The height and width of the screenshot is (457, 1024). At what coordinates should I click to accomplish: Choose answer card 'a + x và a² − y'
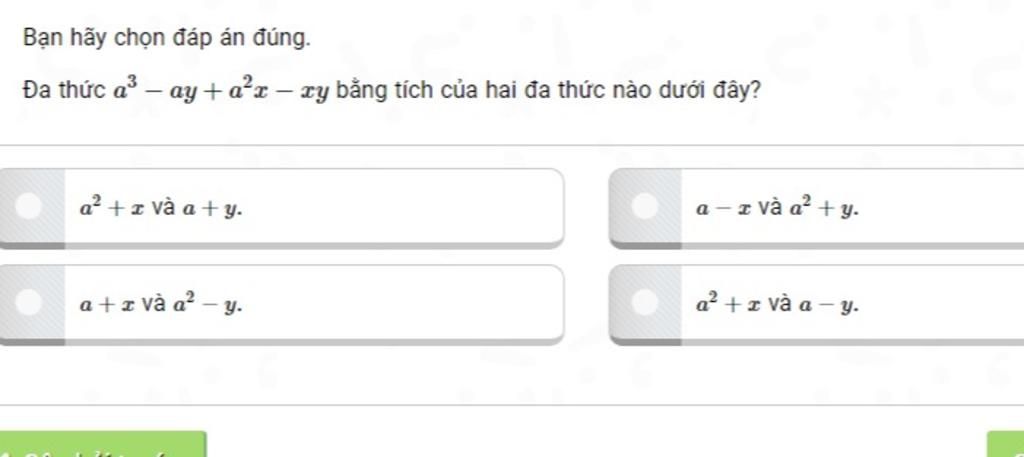[281, 305]
